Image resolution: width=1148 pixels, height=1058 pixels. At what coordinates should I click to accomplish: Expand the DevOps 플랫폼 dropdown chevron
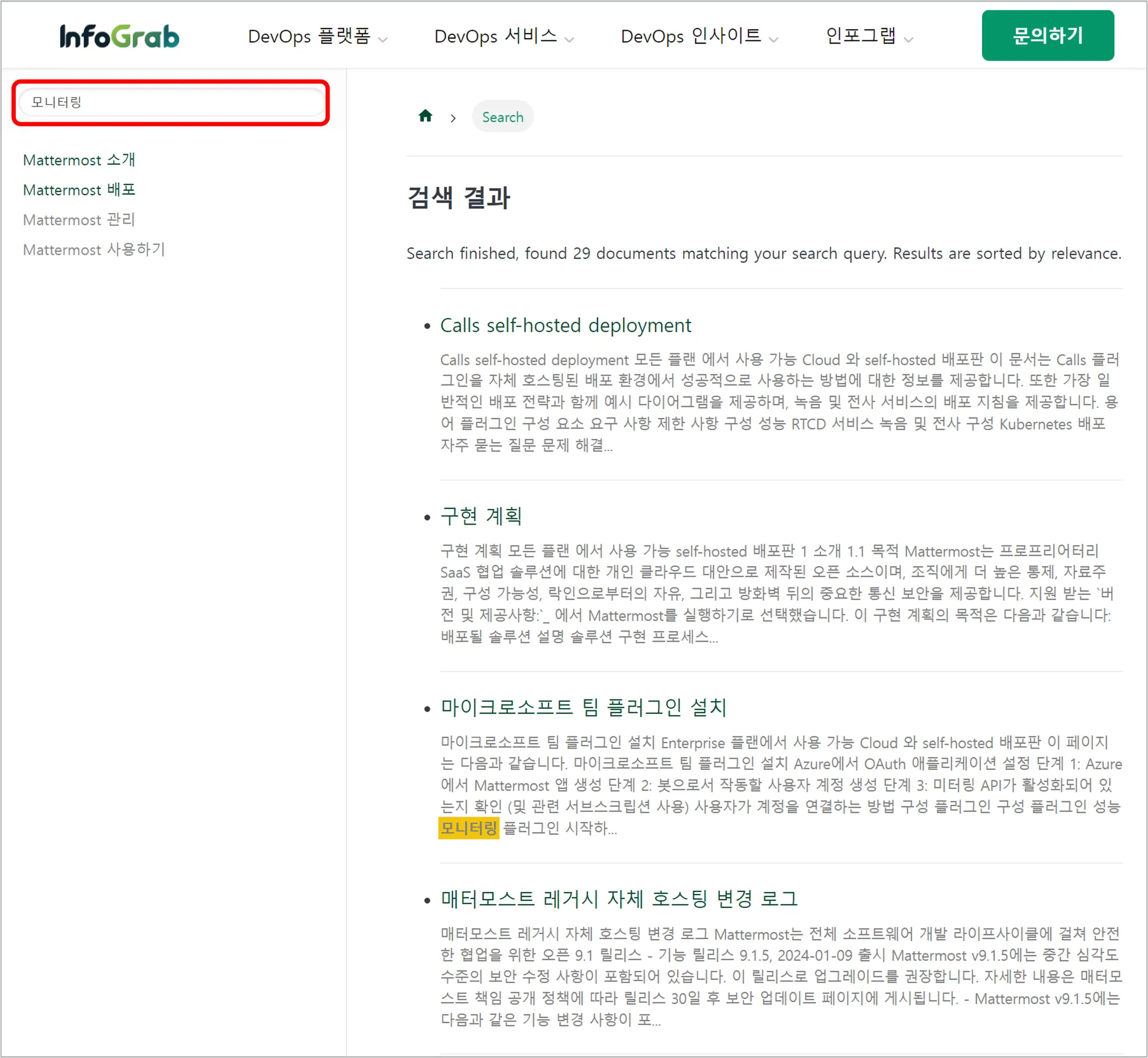[x=383, y=39]
